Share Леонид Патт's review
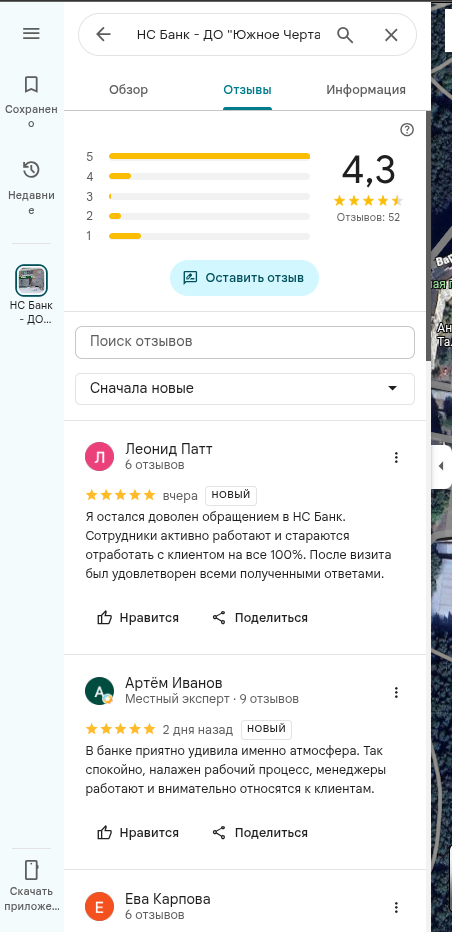Screen dimensions: 452x932 click(260, 618)
